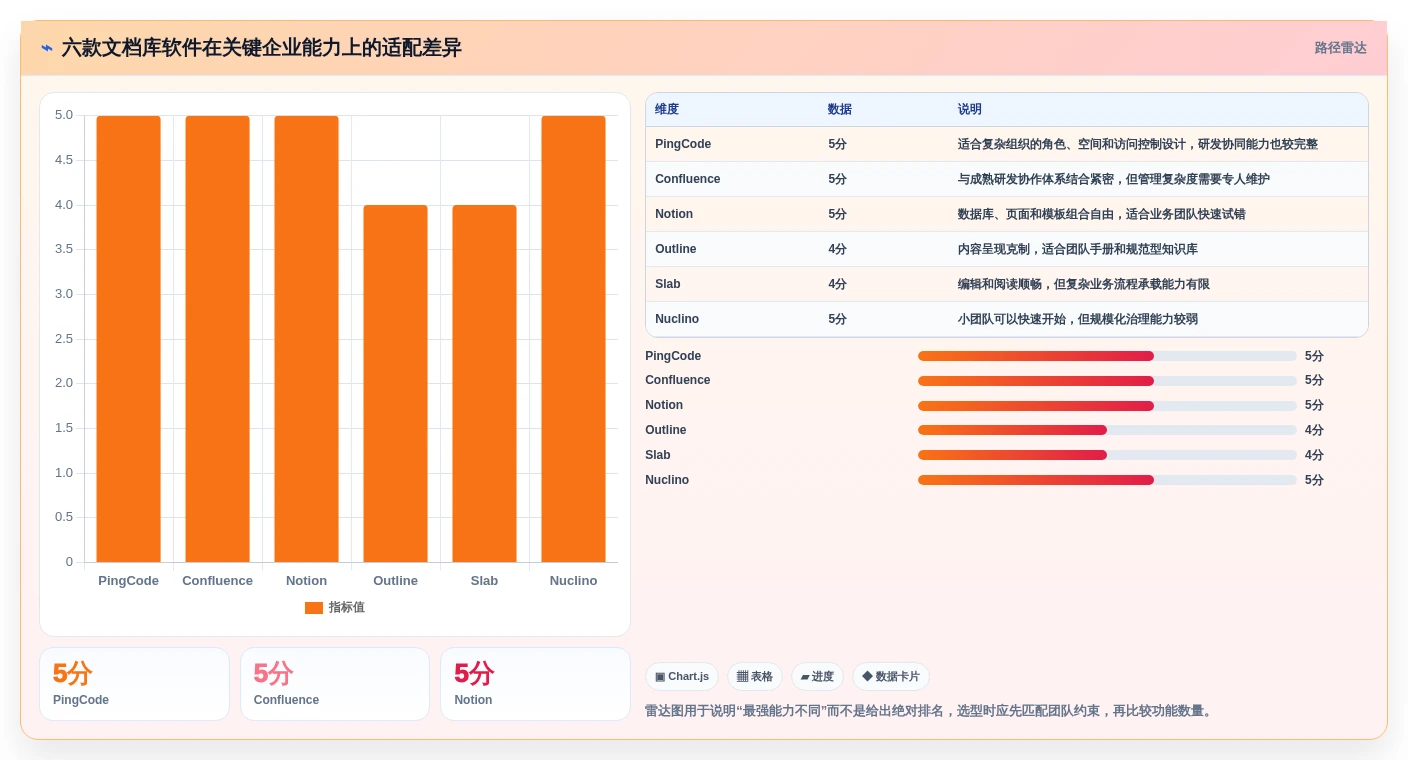This screenshot has height=760, width=1408.
Task: Select the PingCode table row name
Action: click(683, 144)
